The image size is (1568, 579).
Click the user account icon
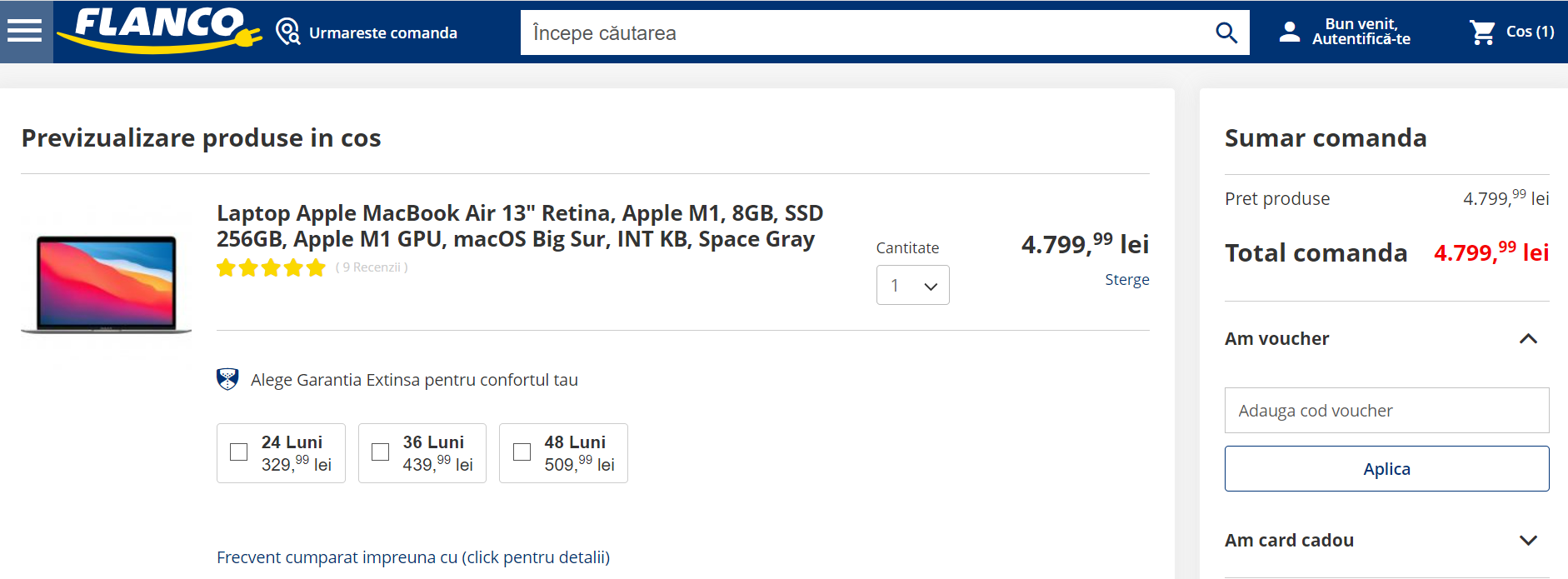(1289, 32)
